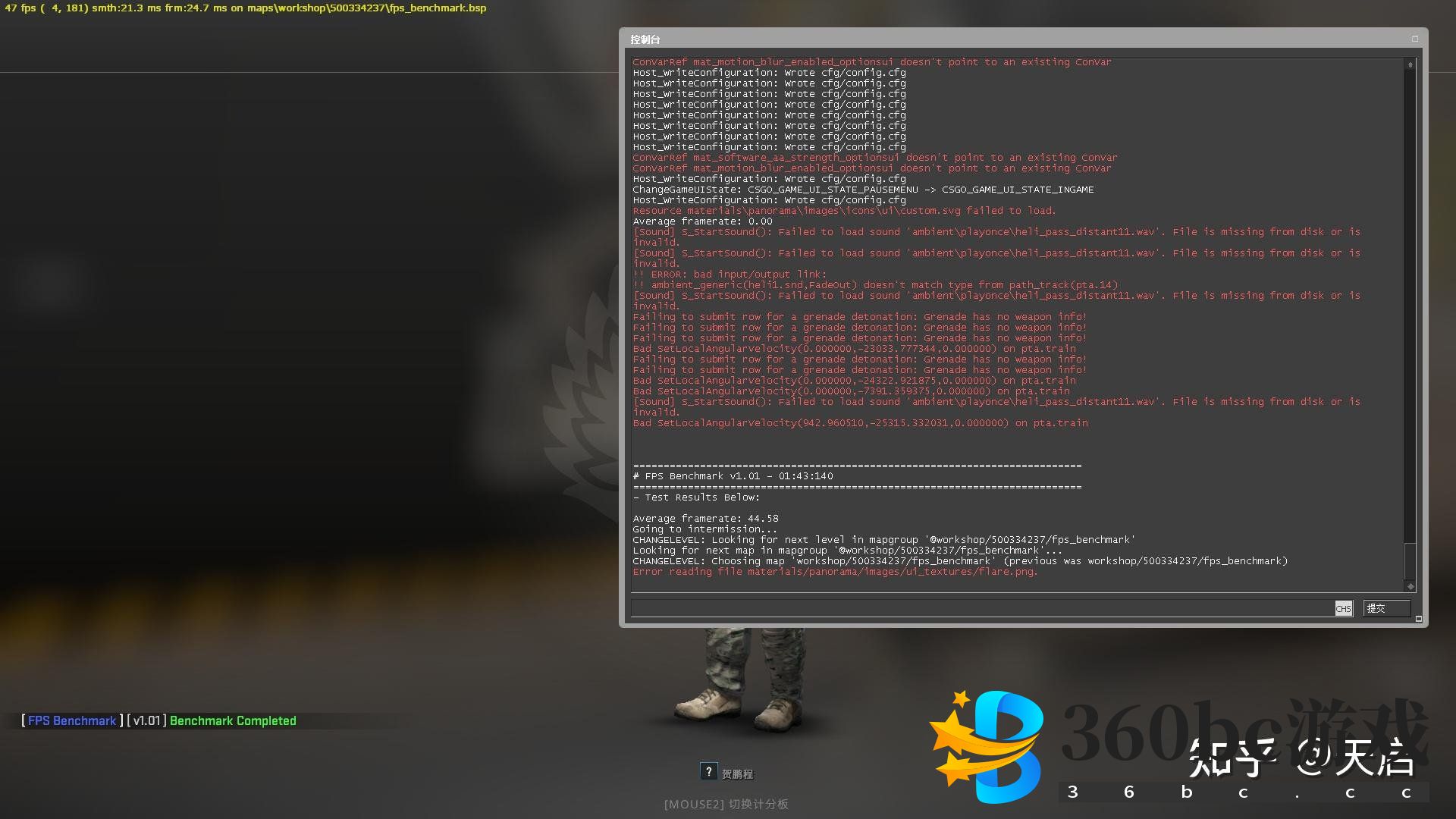Click the player name 贺鹏程
The width and height of the screenshot is (1456, 819).
[x=737, y=774]
